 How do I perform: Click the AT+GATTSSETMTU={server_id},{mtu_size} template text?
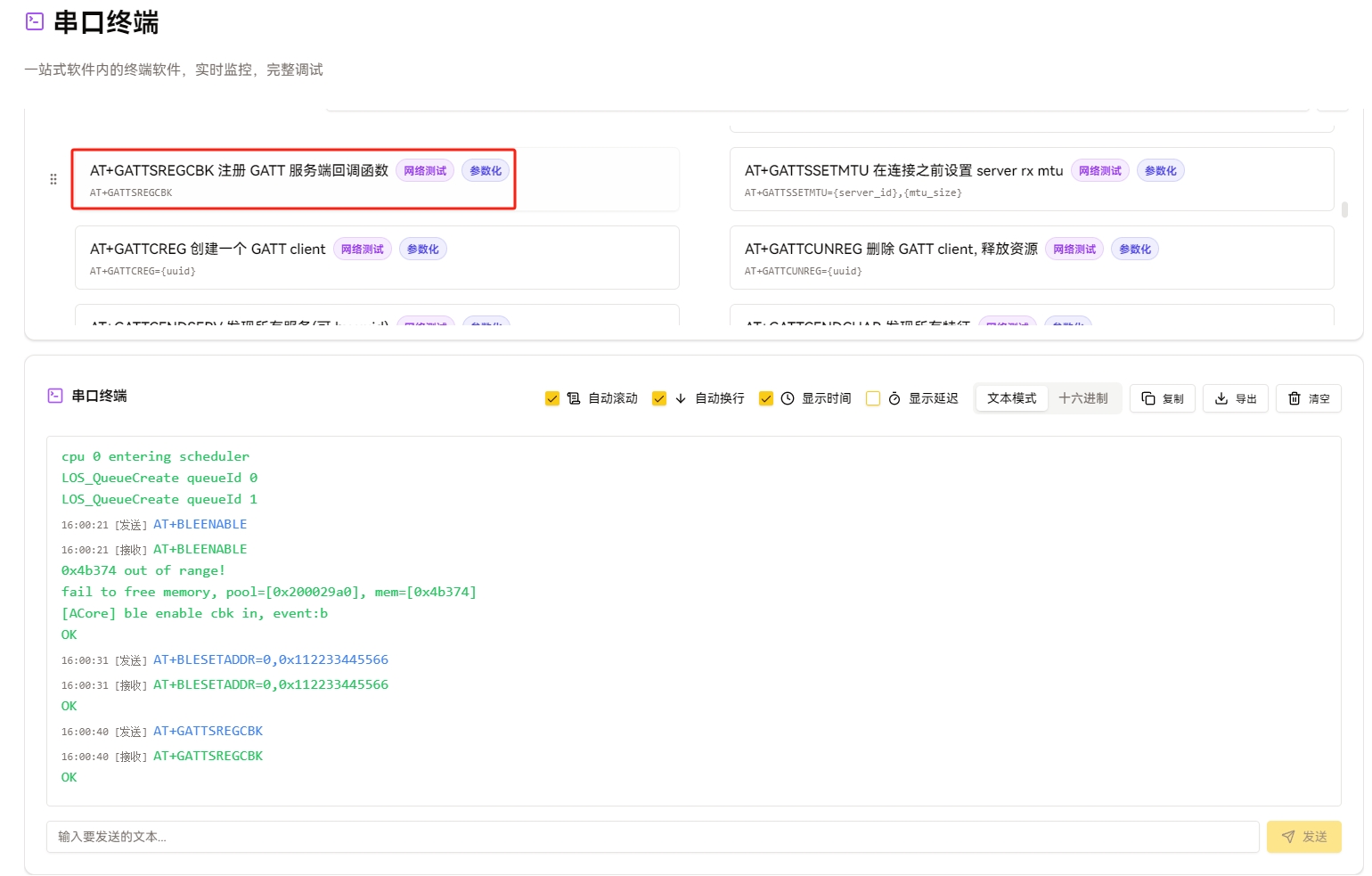point(853,192)
